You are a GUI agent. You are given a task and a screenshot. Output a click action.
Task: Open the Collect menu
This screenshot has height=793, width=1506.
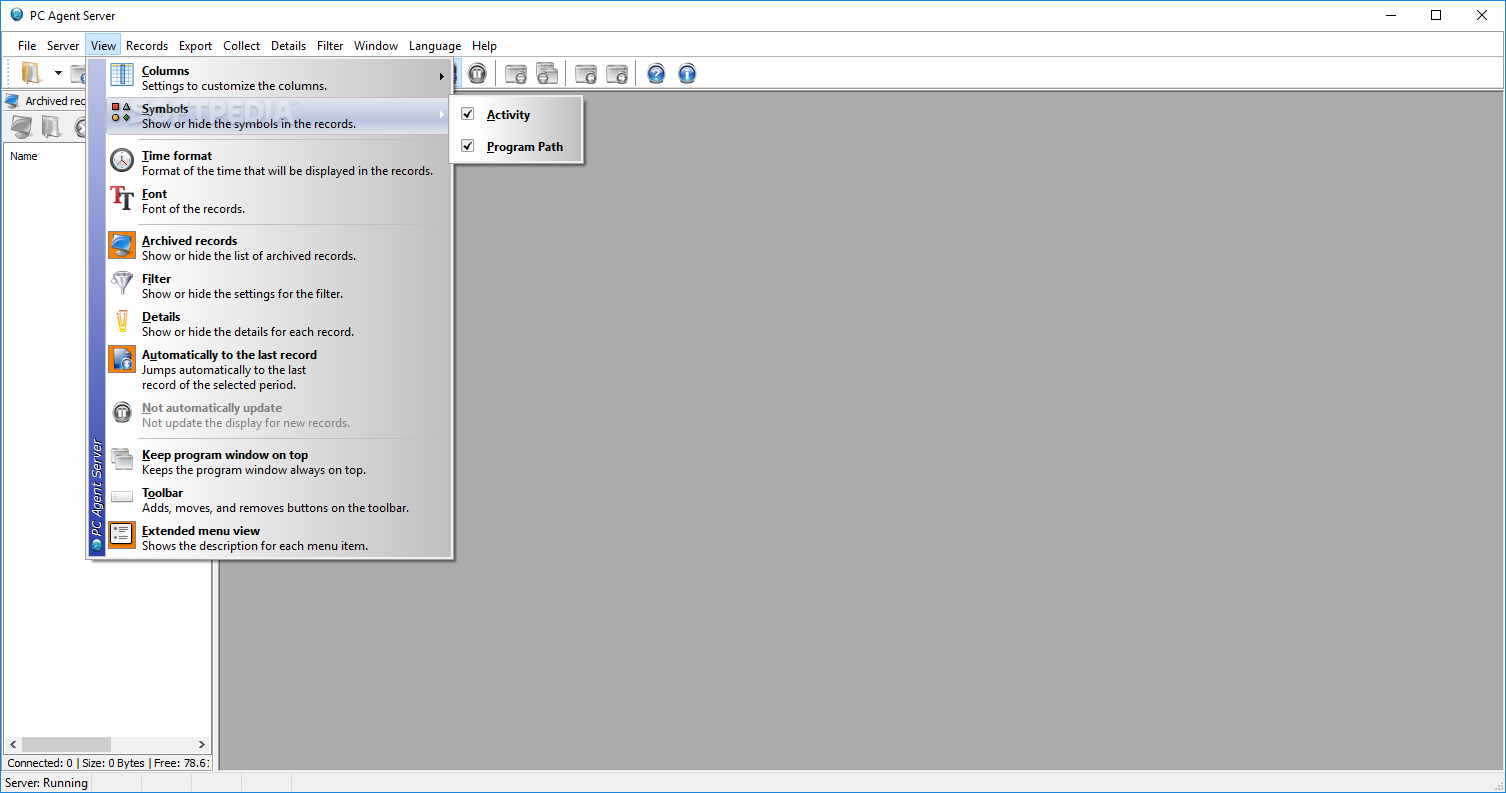242,46
